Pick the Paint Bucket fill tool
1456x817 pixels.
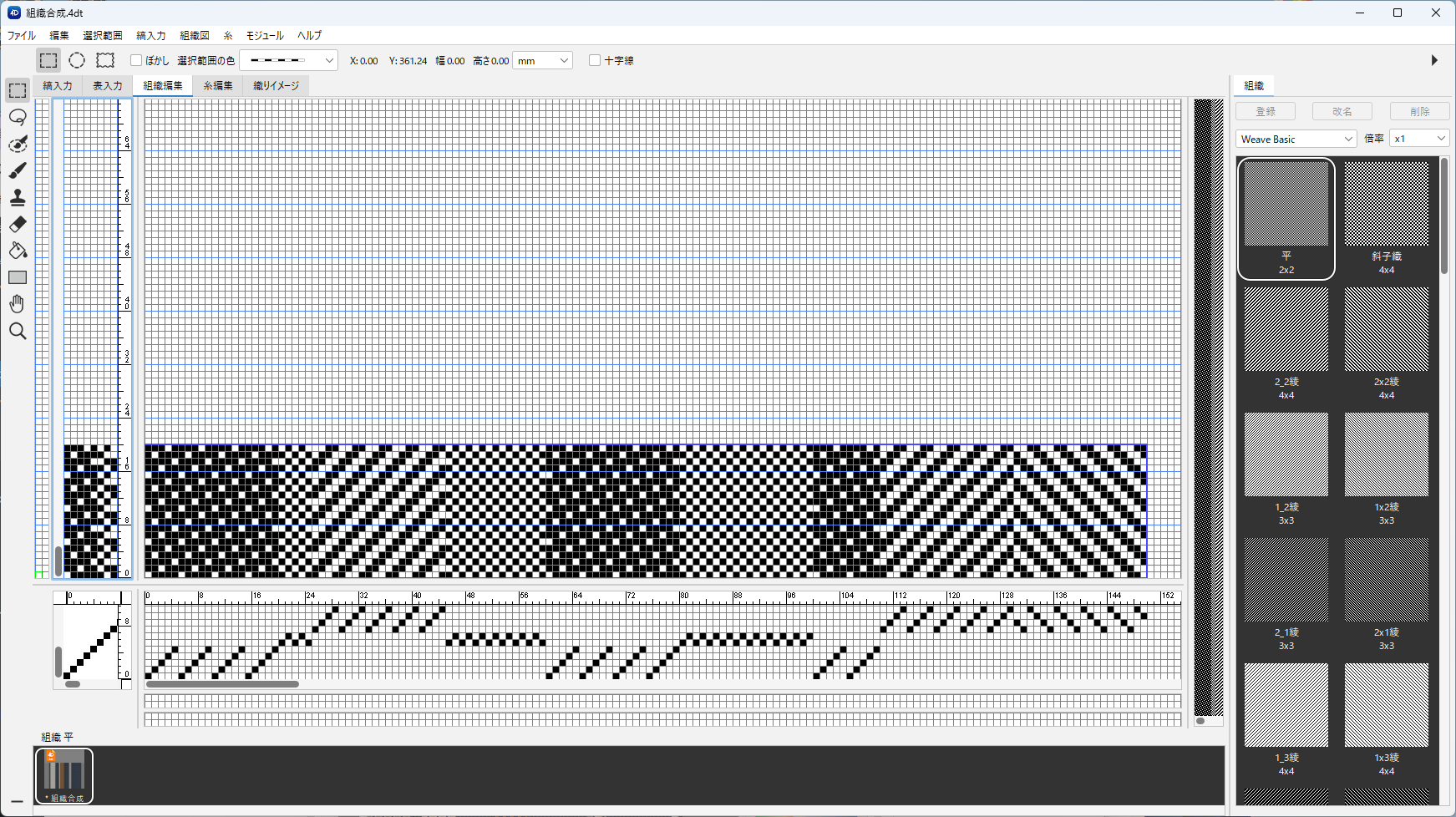[18, 251]
